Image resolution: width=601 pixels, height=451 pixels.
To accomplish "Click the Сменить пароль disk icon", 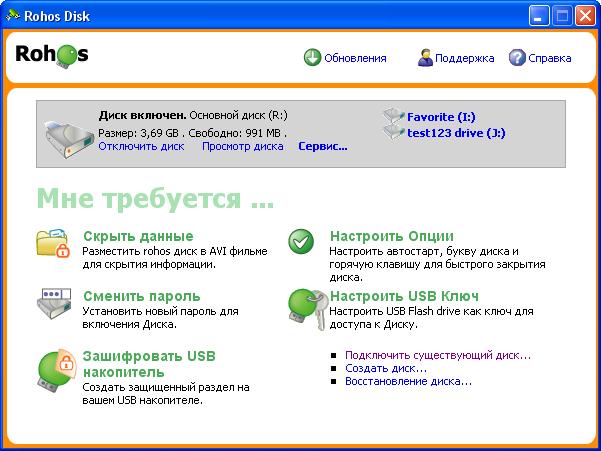I will point(54,303).
